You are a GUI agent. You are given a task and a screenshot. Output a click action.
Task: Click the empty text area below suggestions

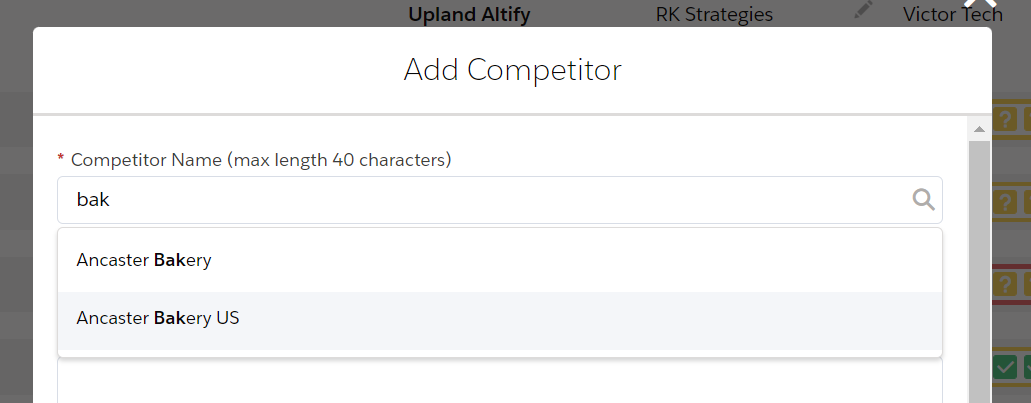[500, 381]
